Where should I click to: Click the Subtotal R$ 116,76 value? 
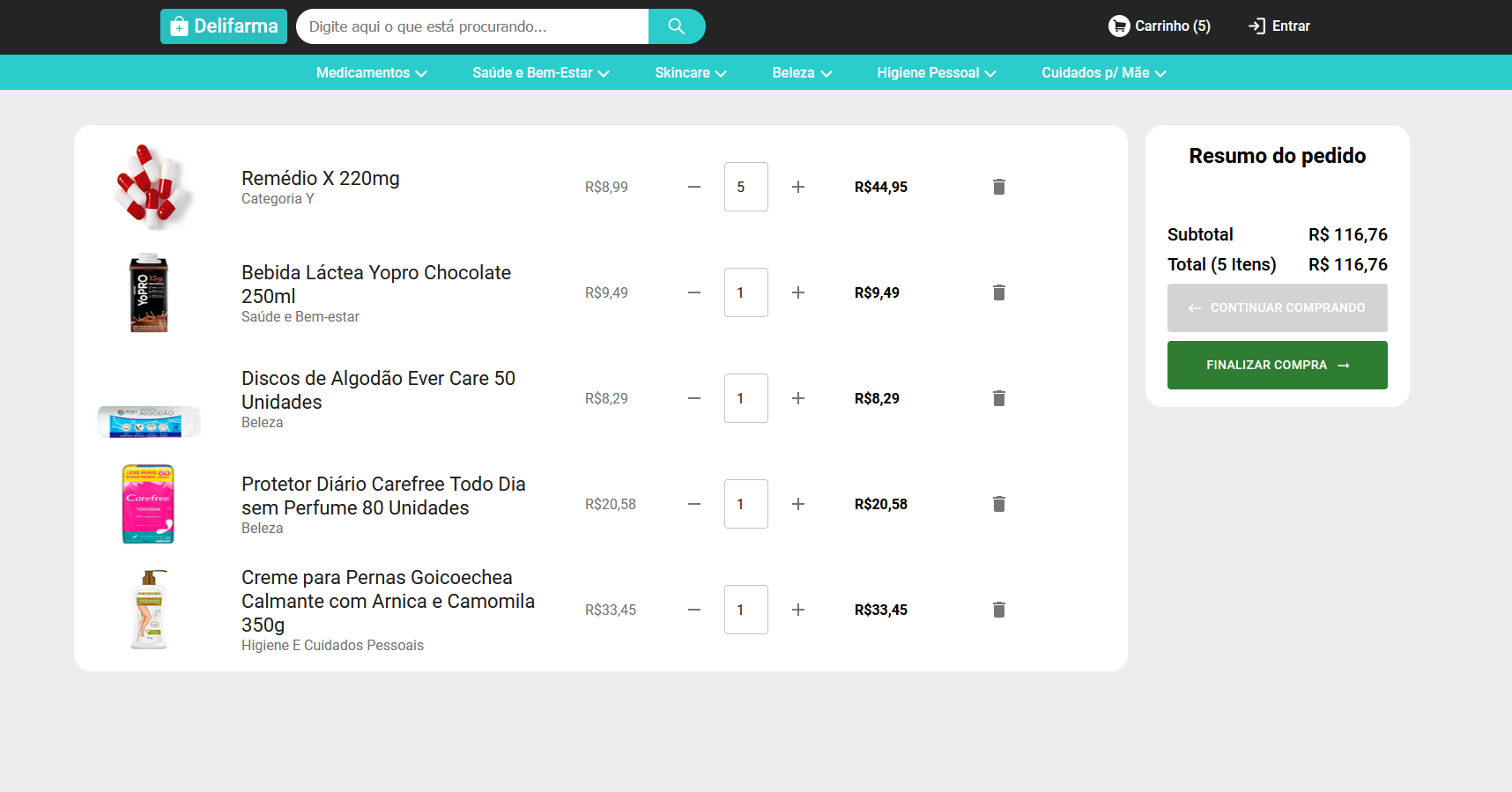1348,234
